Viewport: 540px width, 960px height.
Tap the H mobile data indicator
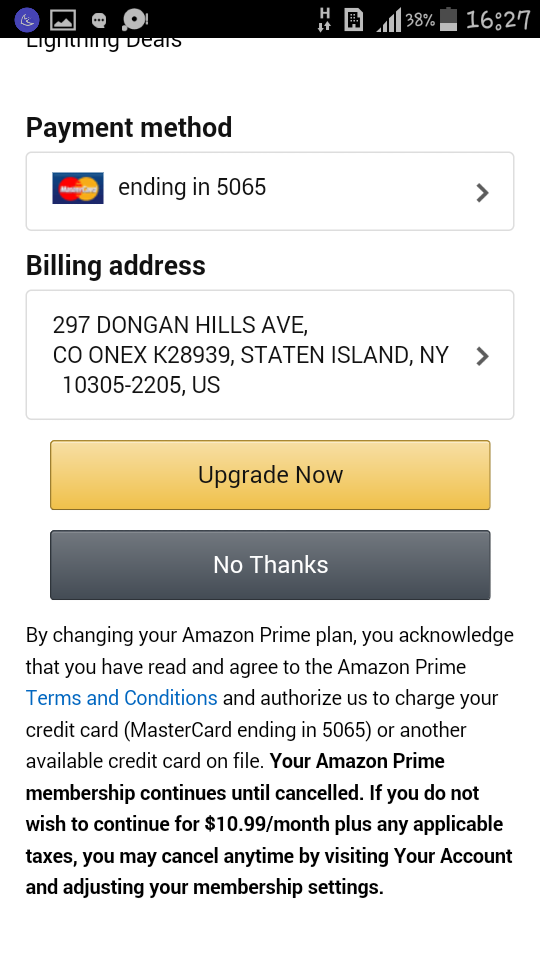coord(324,20)
